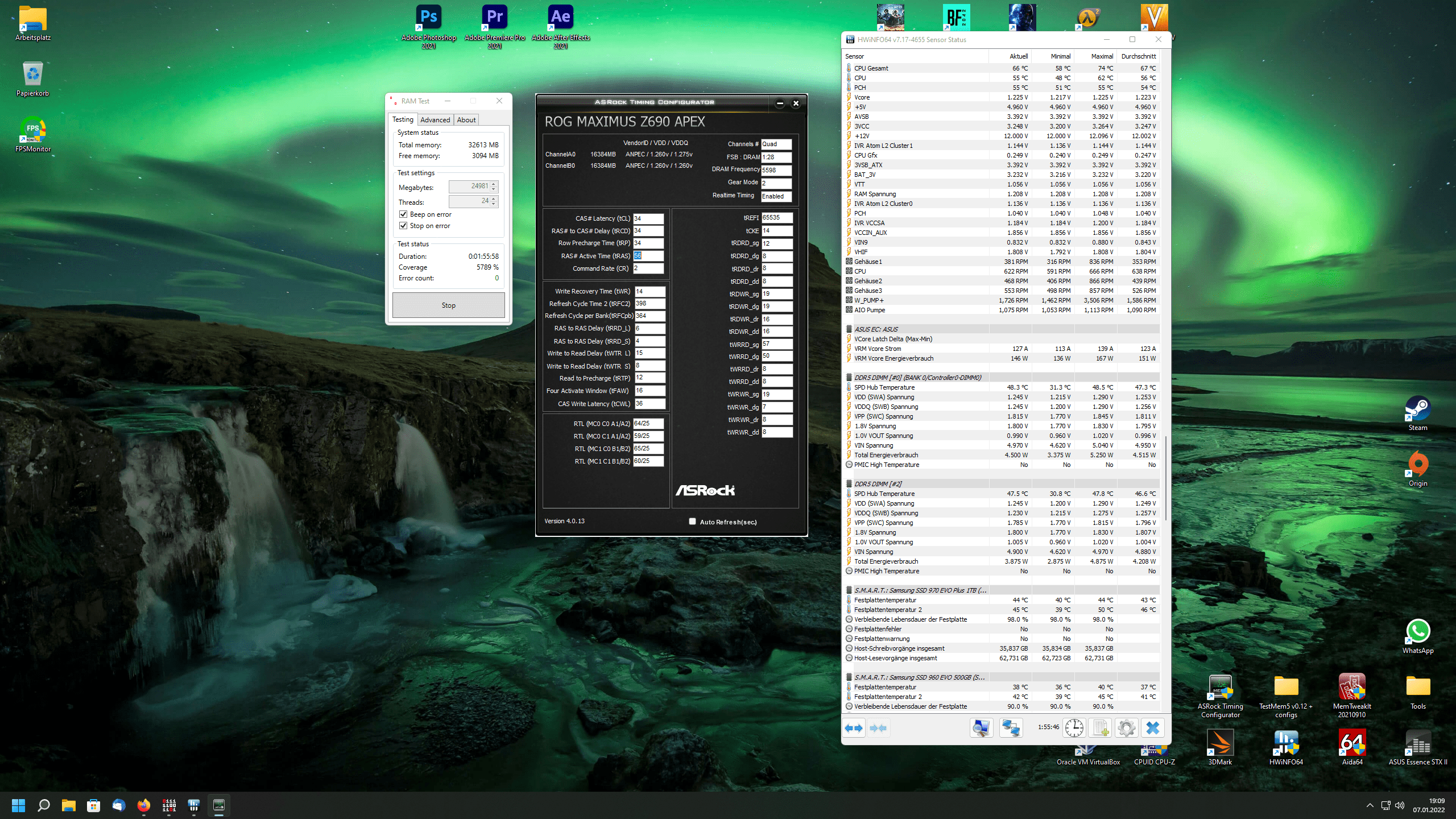1456x819 pixels.
Task: Select TestMem5 v0.12 + configs folder
Action: 1286,696
